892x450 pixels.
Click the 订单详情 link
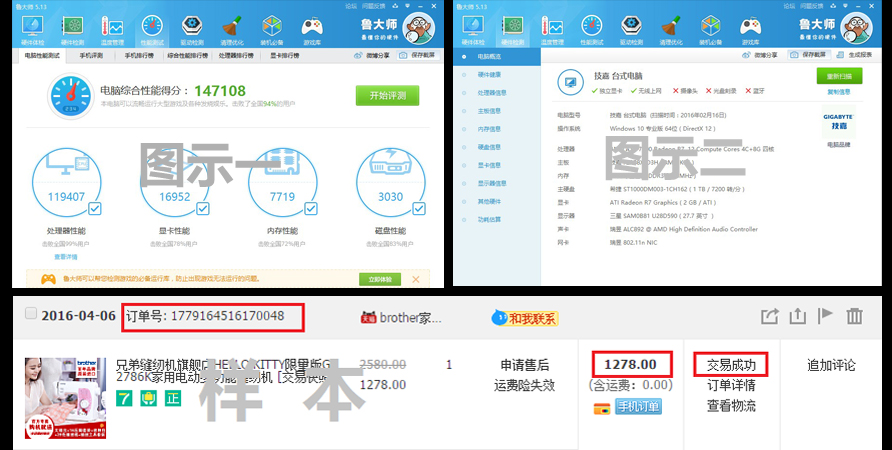(x=731, y=386)
